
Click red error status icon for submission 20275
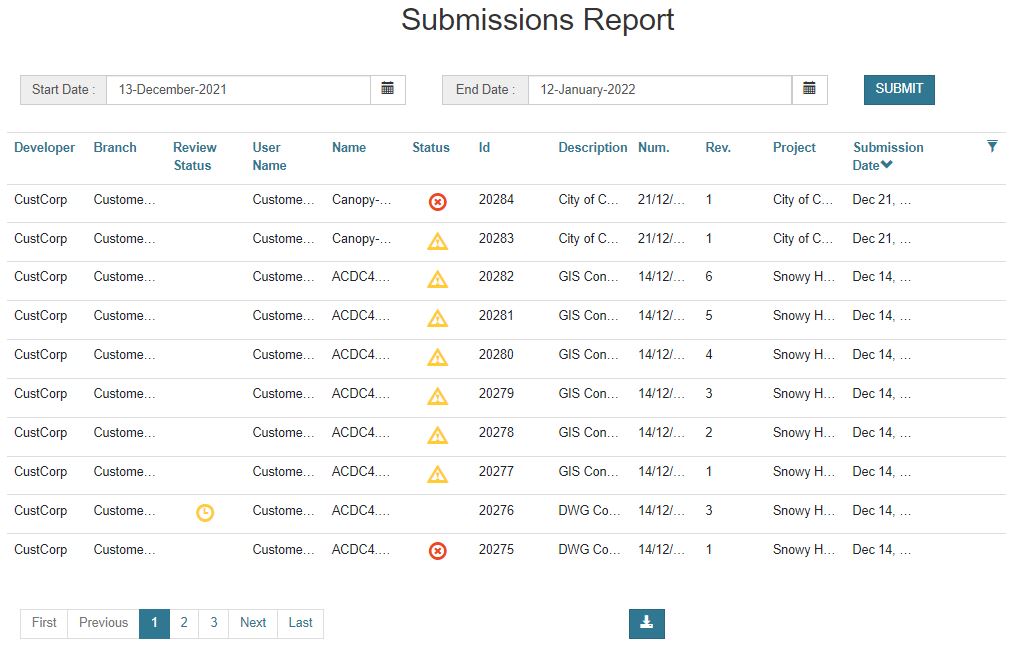[x=437, y=550]
